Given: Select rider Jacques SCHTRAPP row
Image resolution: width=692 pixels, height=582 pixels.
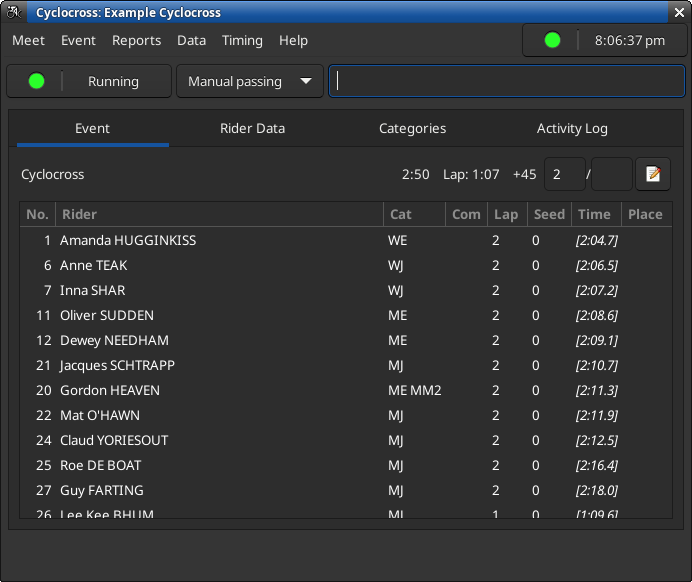Looking at the screenshot, I should pos(346,365).
